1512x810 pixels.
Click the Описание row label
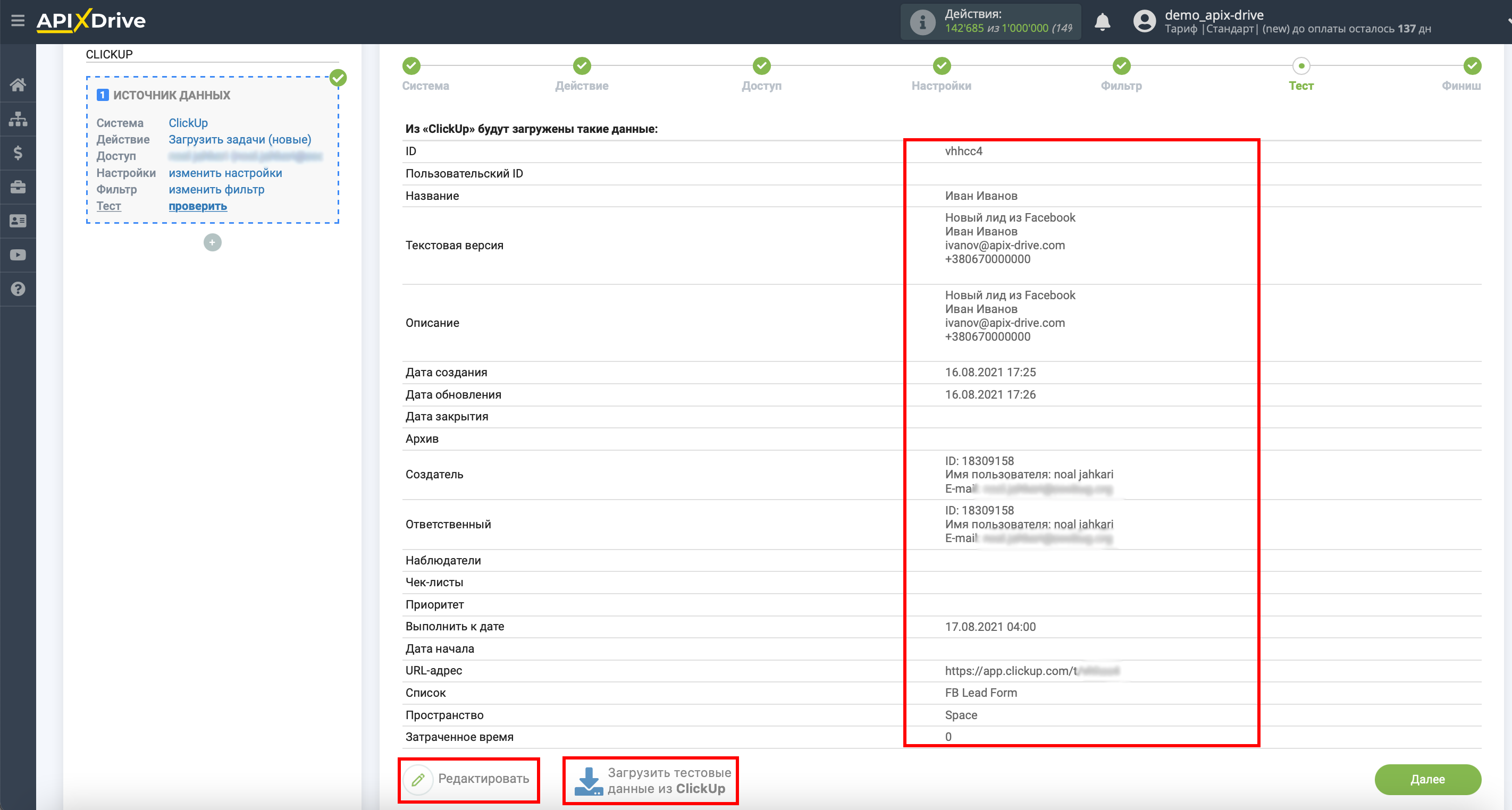pyautogui.click(x=432, y=323)
